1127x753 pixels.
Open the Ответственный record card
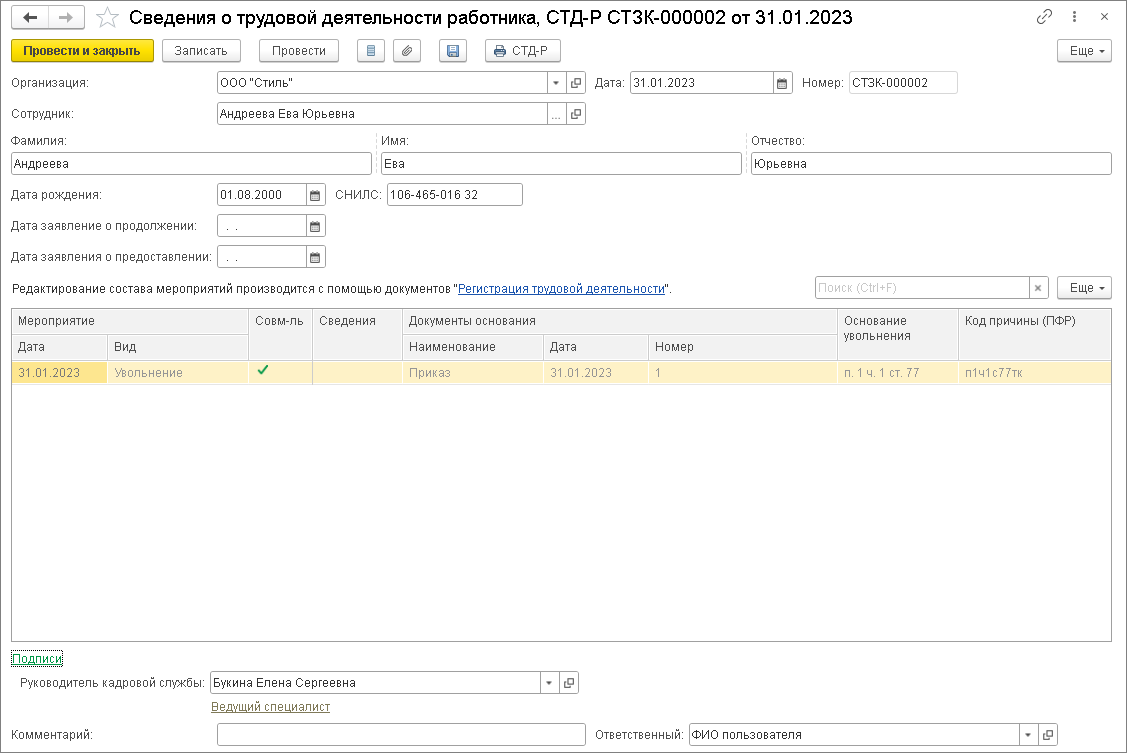1048,735
